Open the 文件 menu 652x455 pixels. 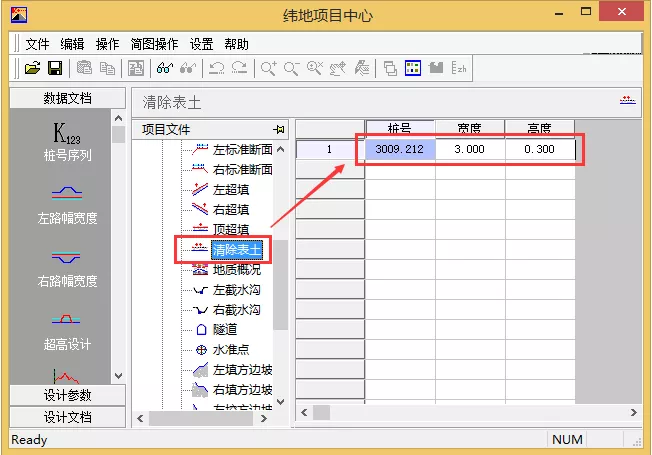point(37,44)
